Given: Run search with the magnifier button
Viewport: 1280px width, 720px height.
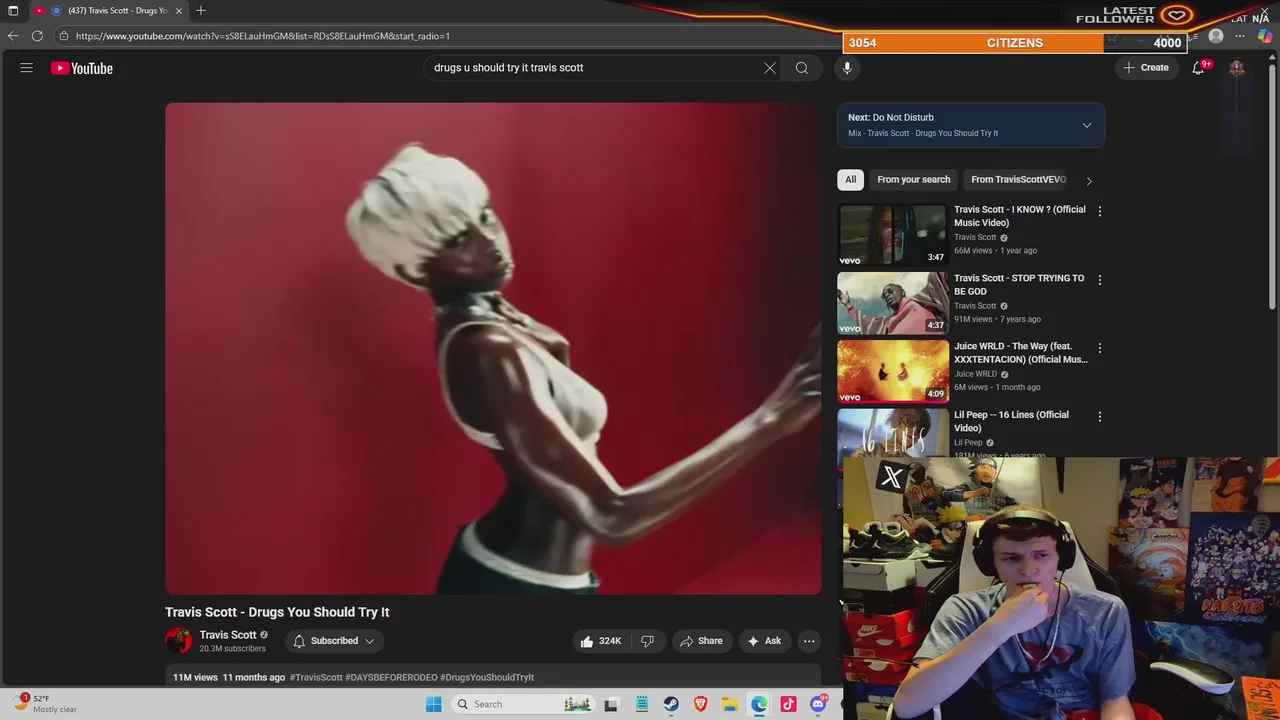Looking at the screenshot, I should coord(802,68).
